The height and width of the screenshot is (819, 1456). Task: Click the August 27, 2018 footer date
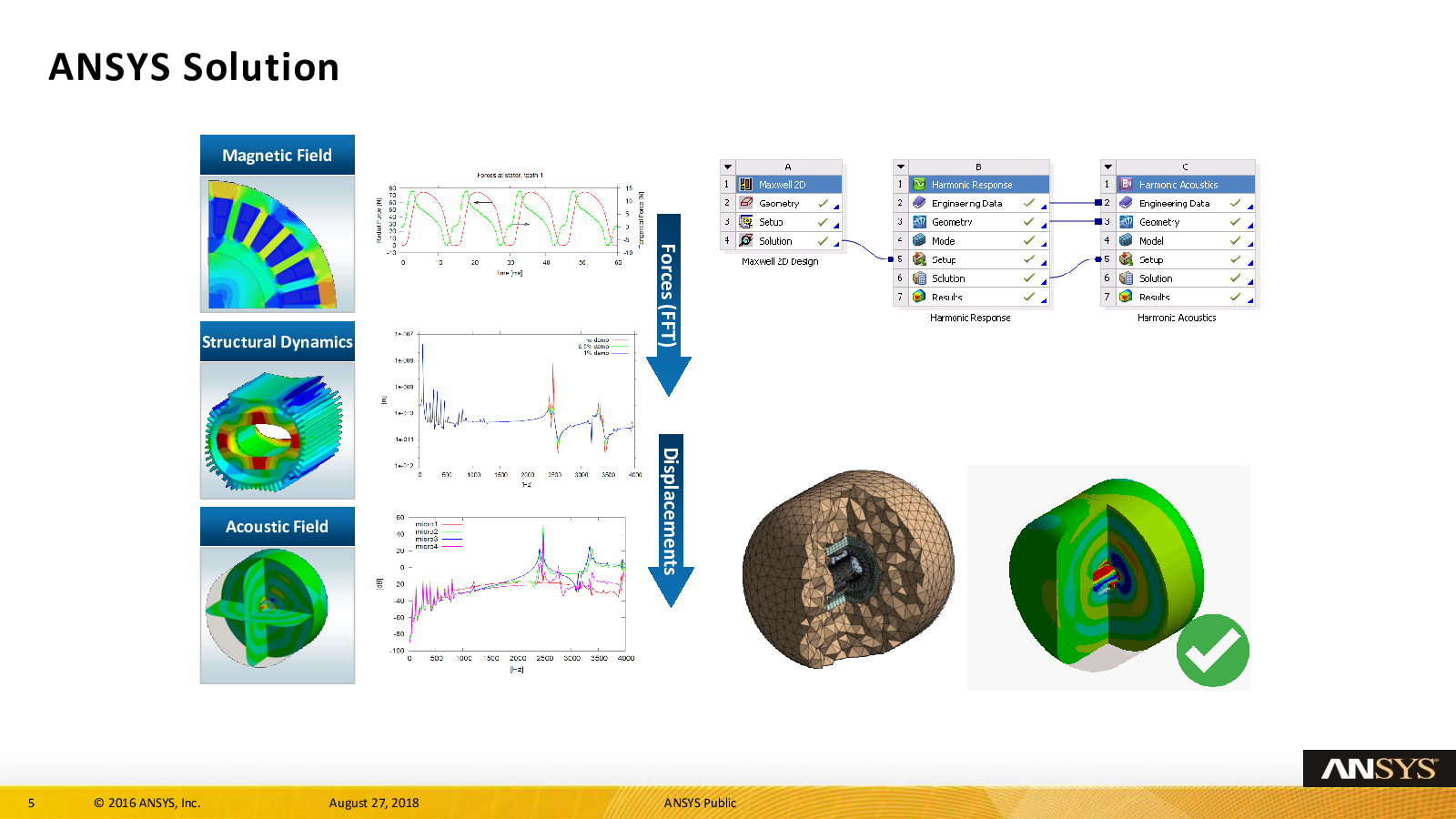(374, 803)
